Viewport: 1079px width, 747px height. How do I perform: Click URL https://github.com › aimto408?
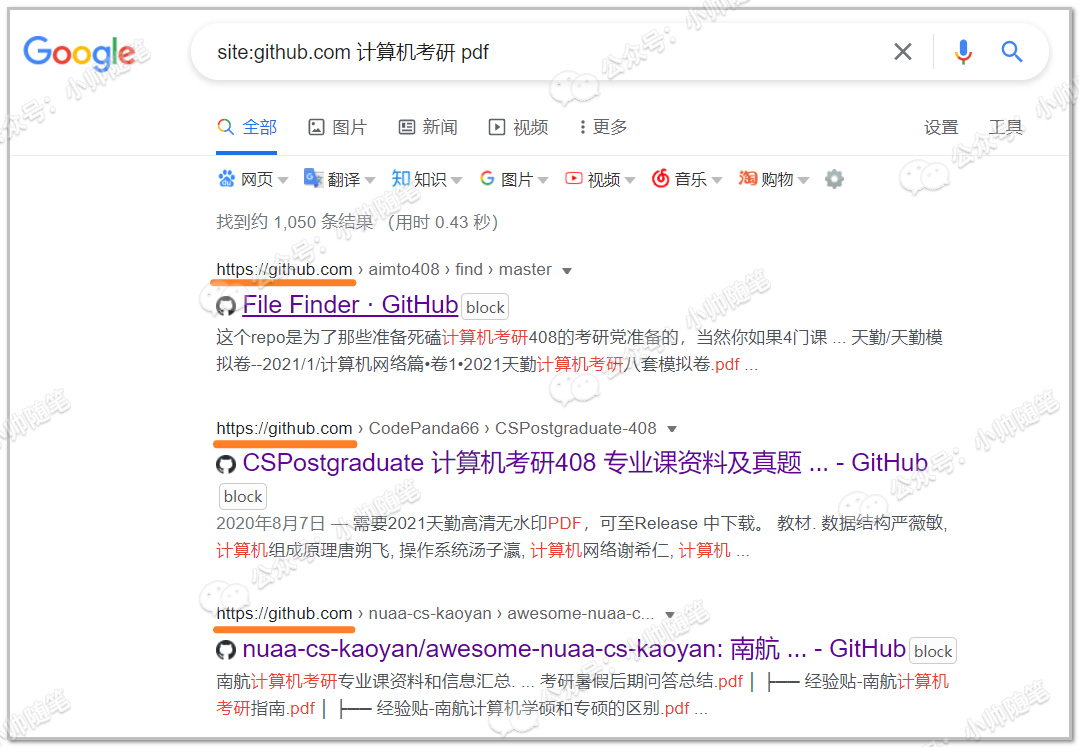[384, 270]
